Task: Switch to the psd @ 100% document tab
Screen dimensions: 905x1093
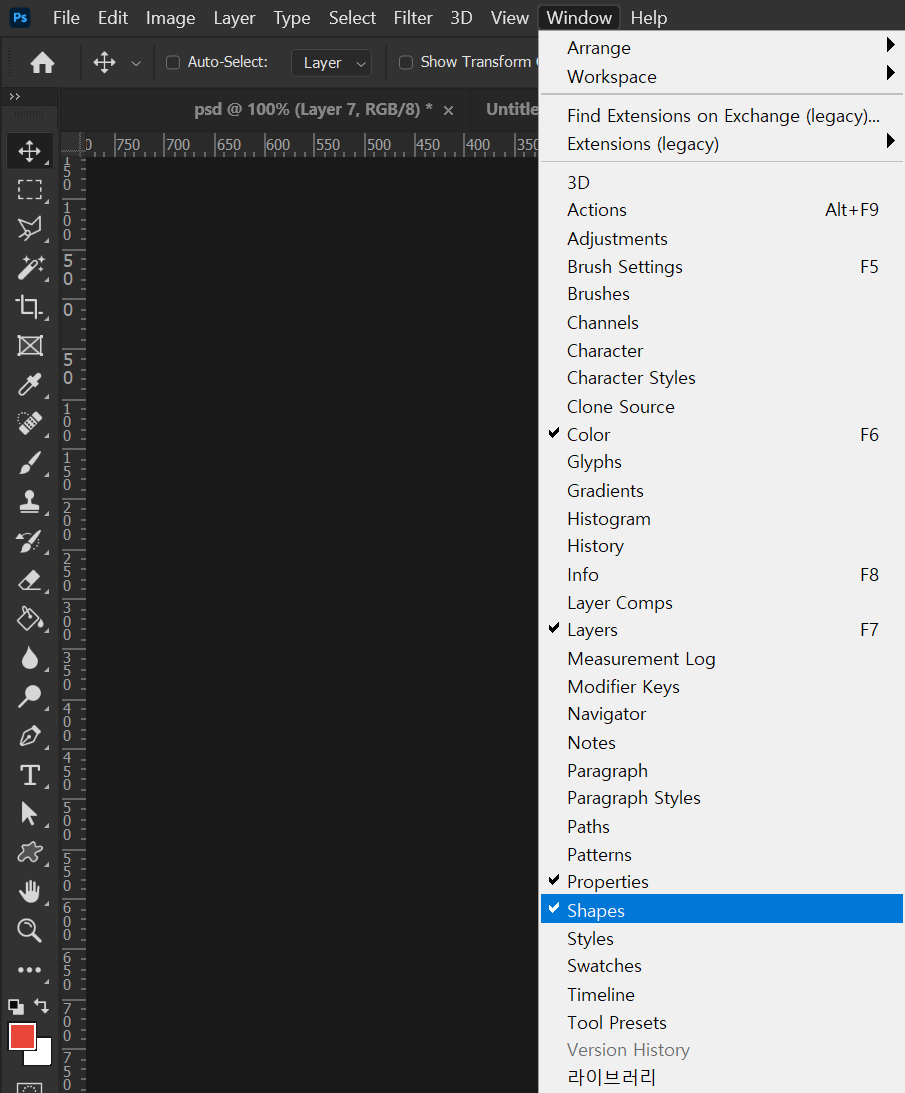Action: (313, 109)
